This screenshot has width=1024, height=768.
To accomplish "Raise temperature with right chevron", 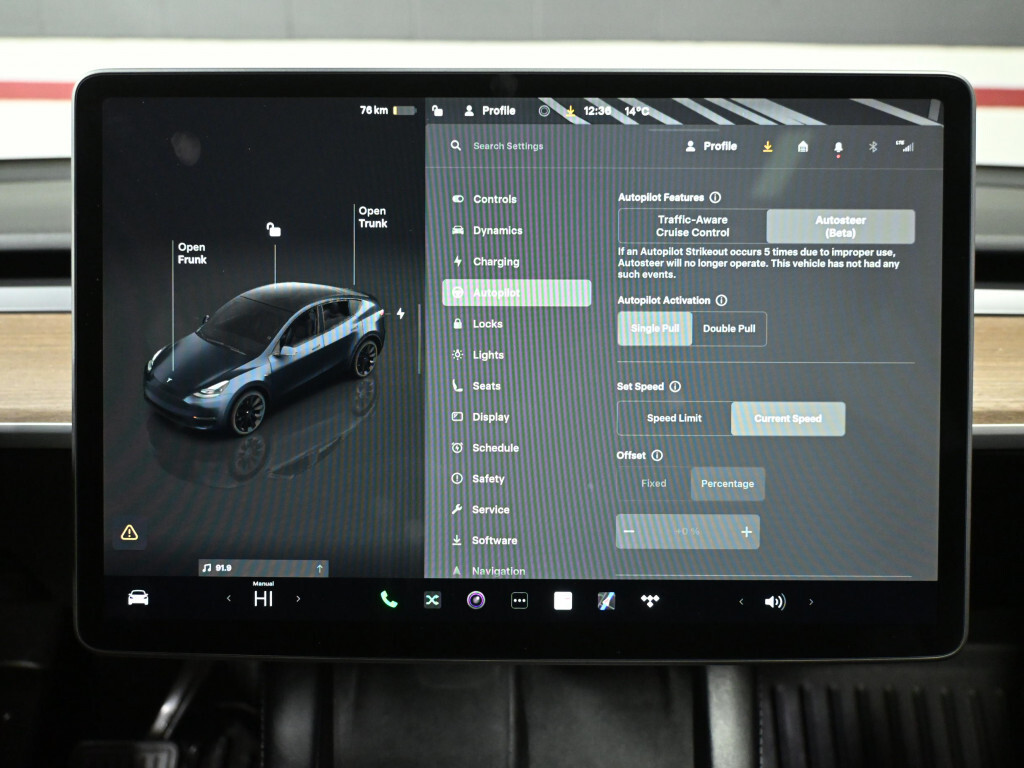I will click(298, 599).
